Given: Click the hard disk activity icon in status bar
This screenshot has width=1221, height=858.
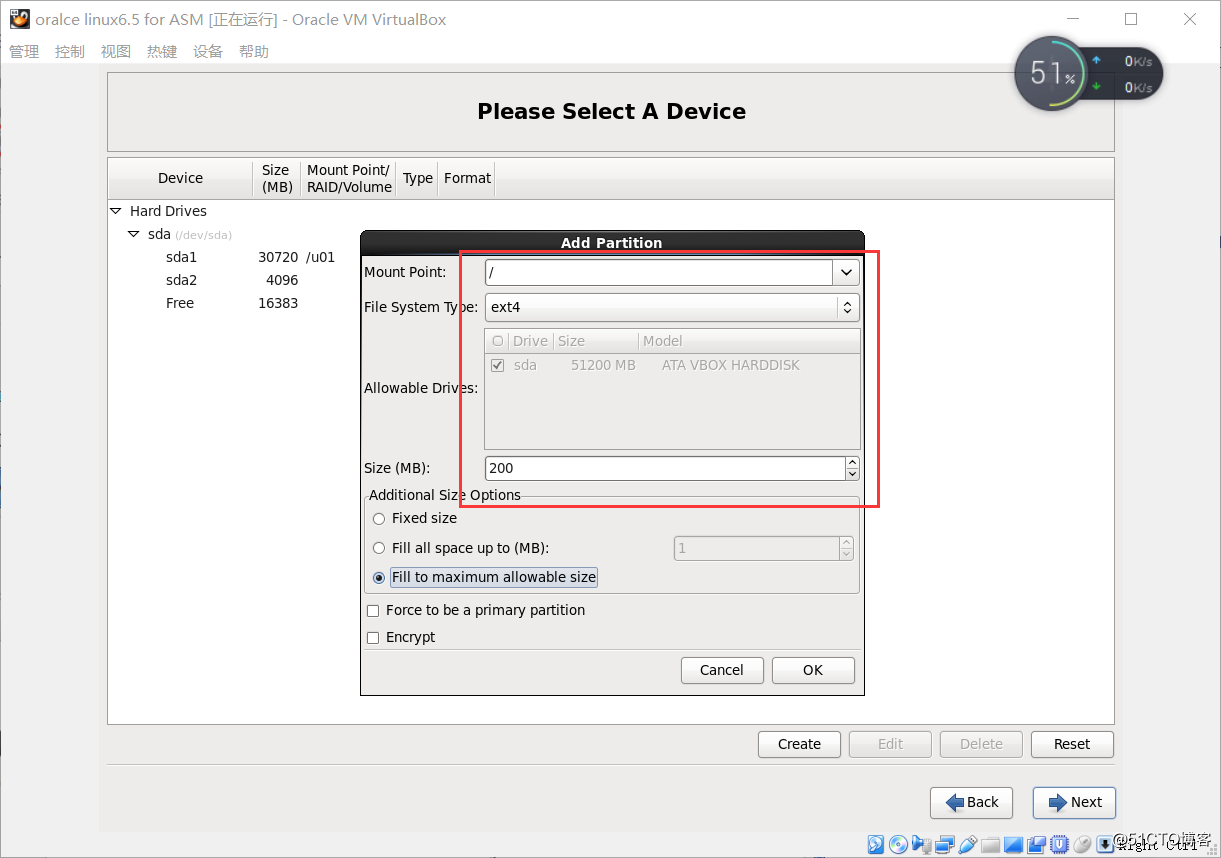Looking at the screenshot, I should pyautogui.click(x=875, y=844).
